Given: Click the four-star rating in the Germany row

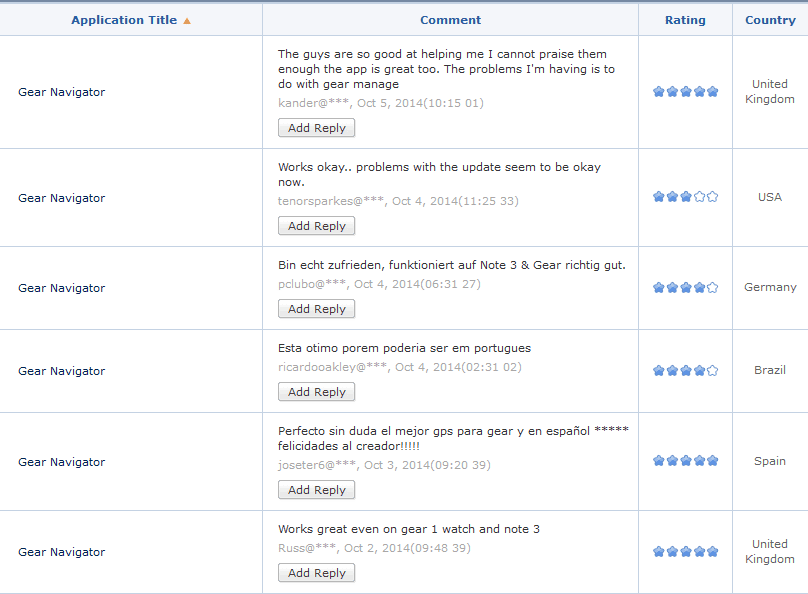Looking at the screenshot, I should pyautogui.click(x=685, y=287).
